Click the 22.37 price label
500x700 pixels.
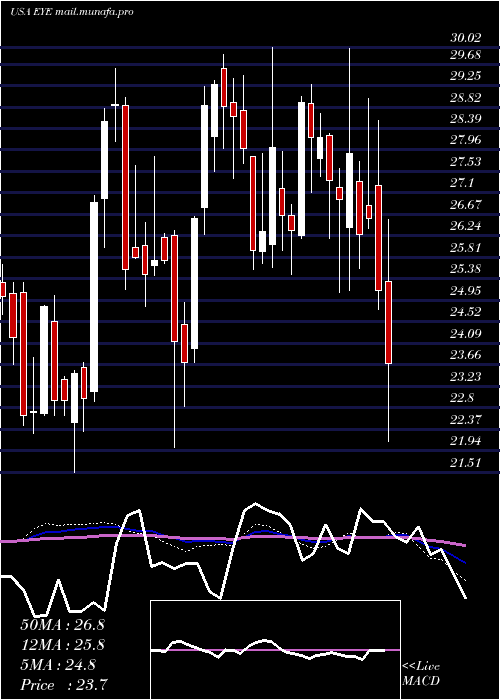(x=466, y=419)
